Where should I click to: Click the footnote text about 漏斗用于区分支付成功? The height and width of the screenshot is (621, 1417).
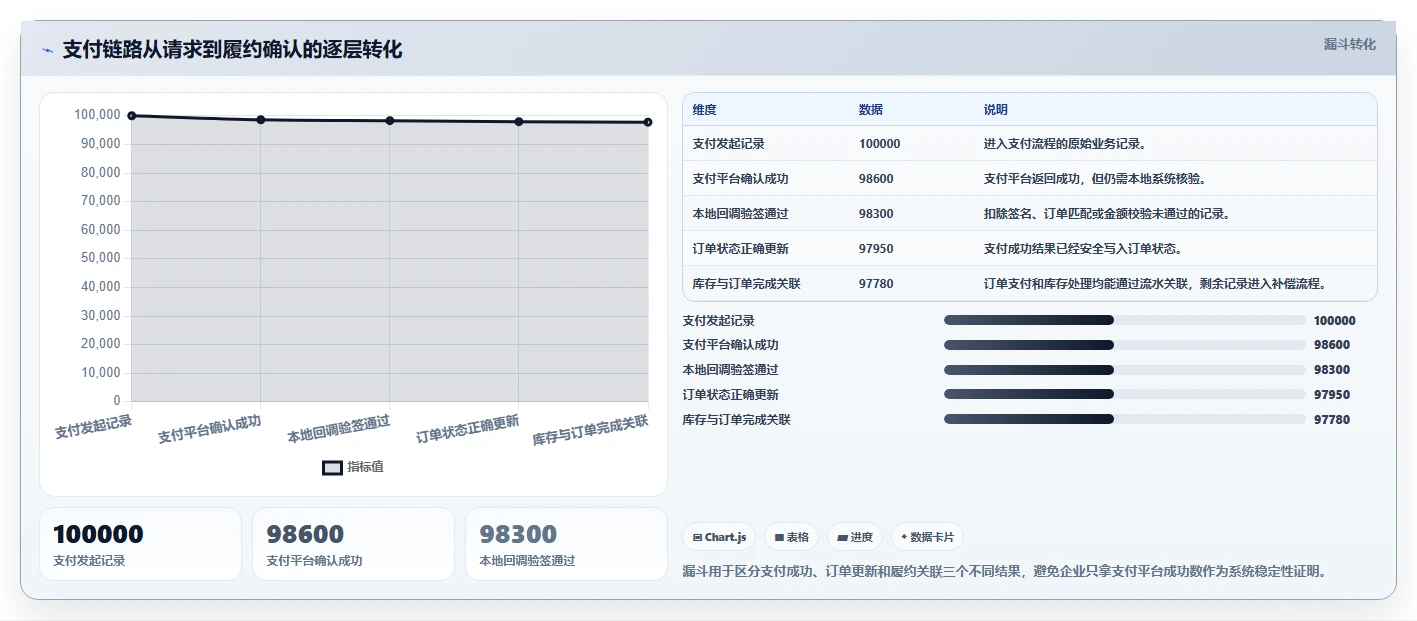point(1005,572)
